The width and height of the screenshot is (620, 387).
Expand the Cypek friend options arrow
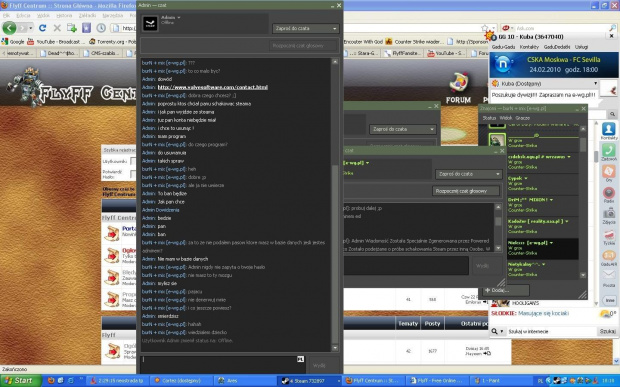point(526,178)
